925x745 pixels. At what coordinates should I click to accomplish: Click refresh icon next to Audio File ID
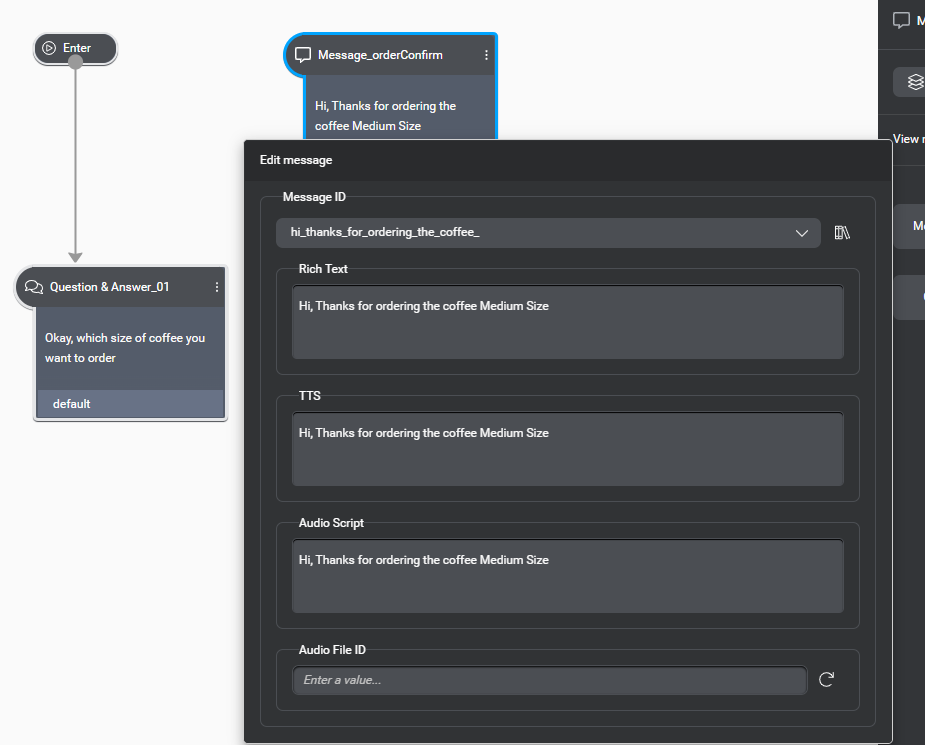(x=826, y=680)
